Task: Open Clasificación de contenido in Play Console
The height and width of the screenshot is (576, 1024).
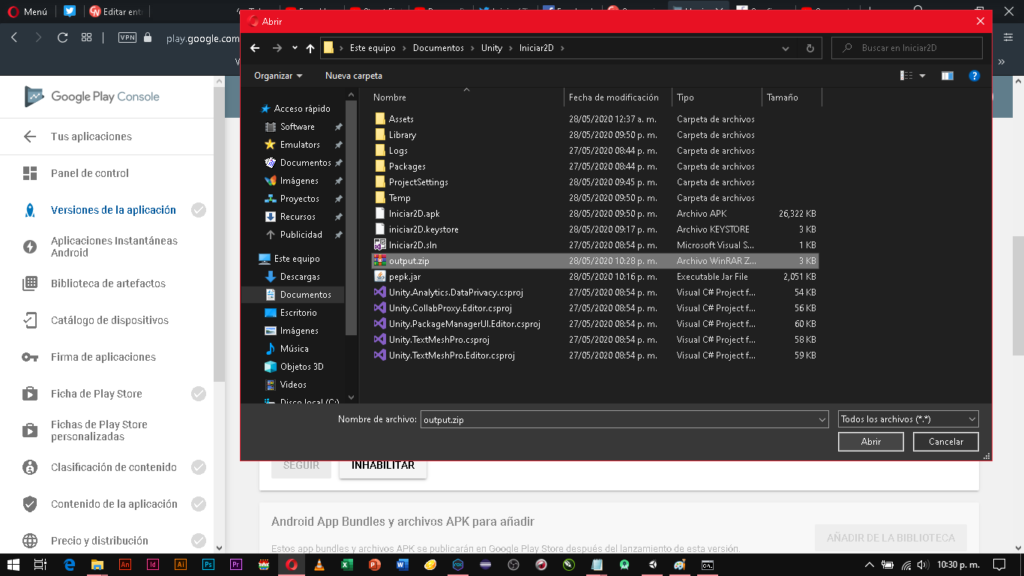Action: [x=114, y=467]
